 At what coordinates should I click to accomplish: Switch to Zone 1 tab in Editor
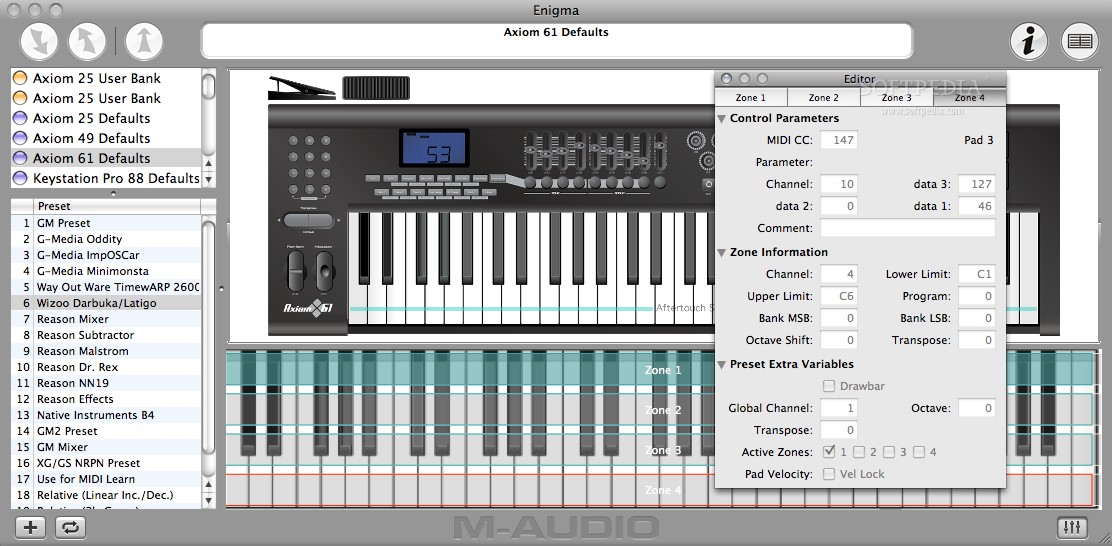click(750, 98)
